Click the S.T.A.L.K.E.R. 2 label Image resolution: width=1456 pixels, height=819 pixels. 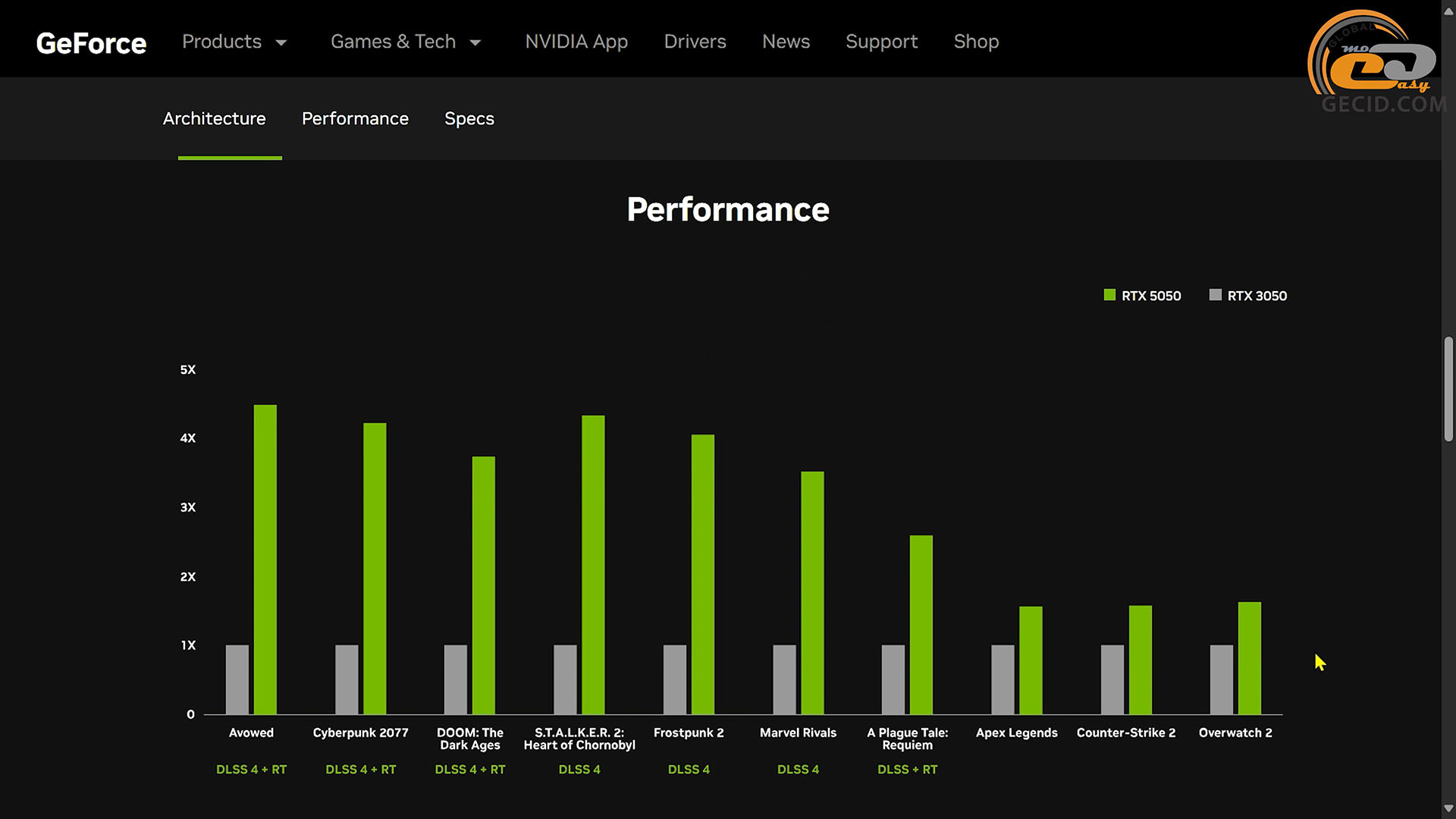click(579, 739)
